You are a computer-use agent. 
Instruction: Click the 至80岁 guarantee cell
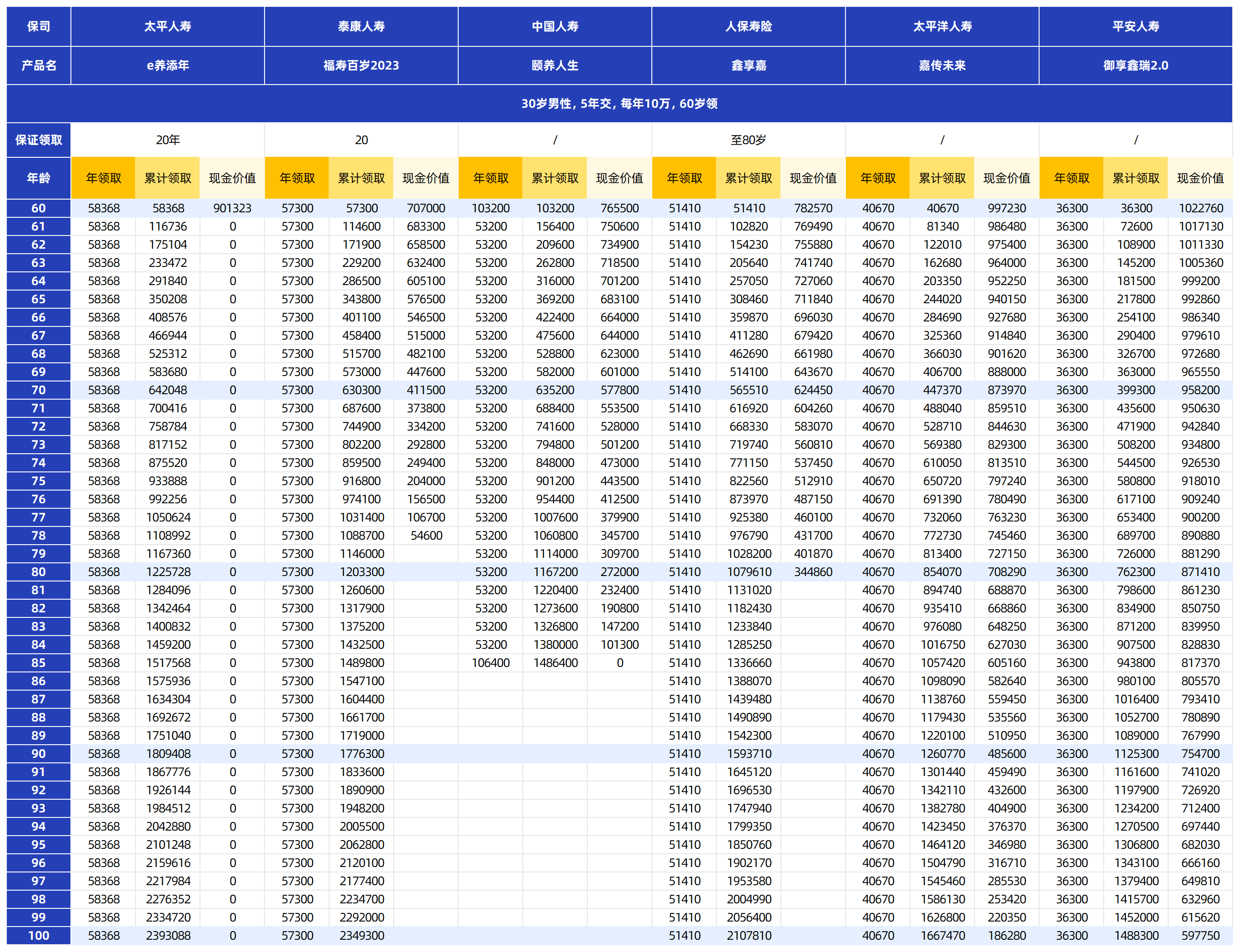point(748,140)
